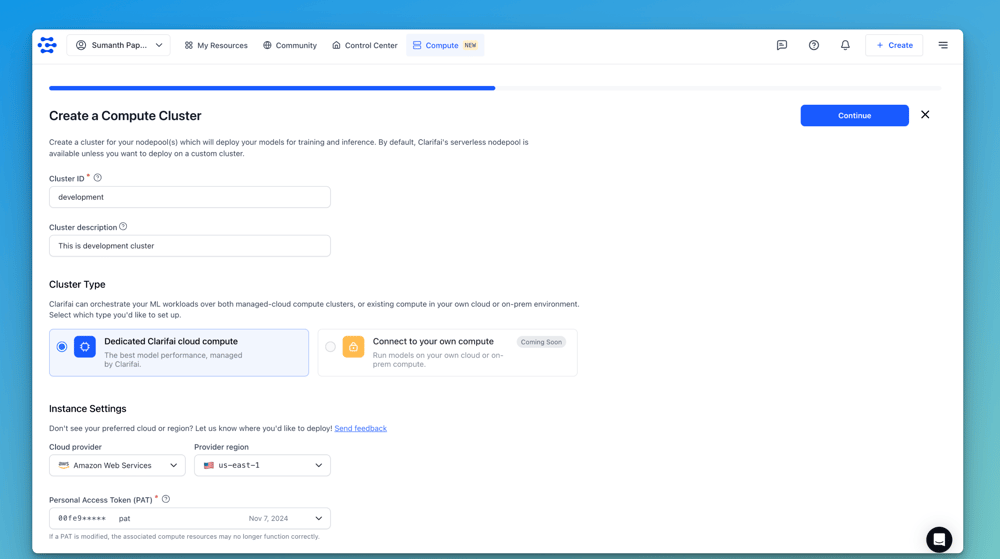Open notifications bell icon
This screenshot has height=559, width=1000.
[845, 45]
